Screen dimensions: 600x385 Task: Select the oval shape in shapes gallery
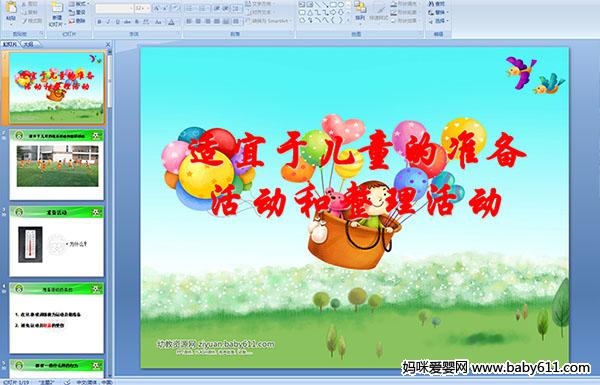coord(340,5)
